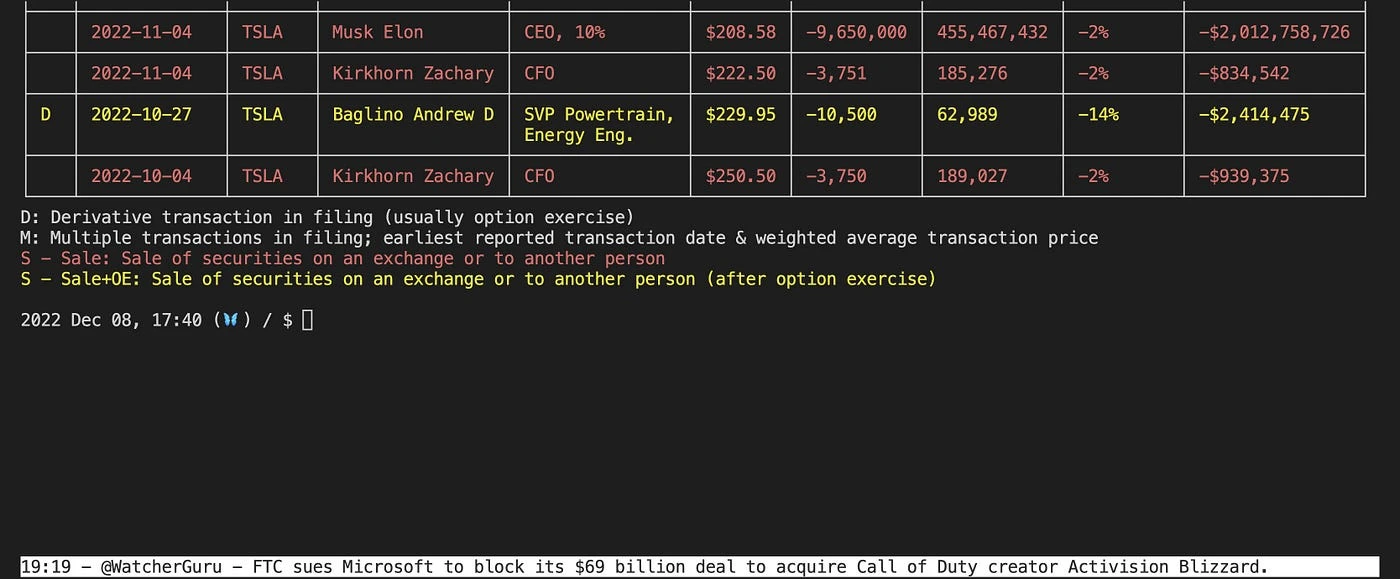Select the -9,650,000 shares traded cell
1400x579 pixels.
[856, 32]
